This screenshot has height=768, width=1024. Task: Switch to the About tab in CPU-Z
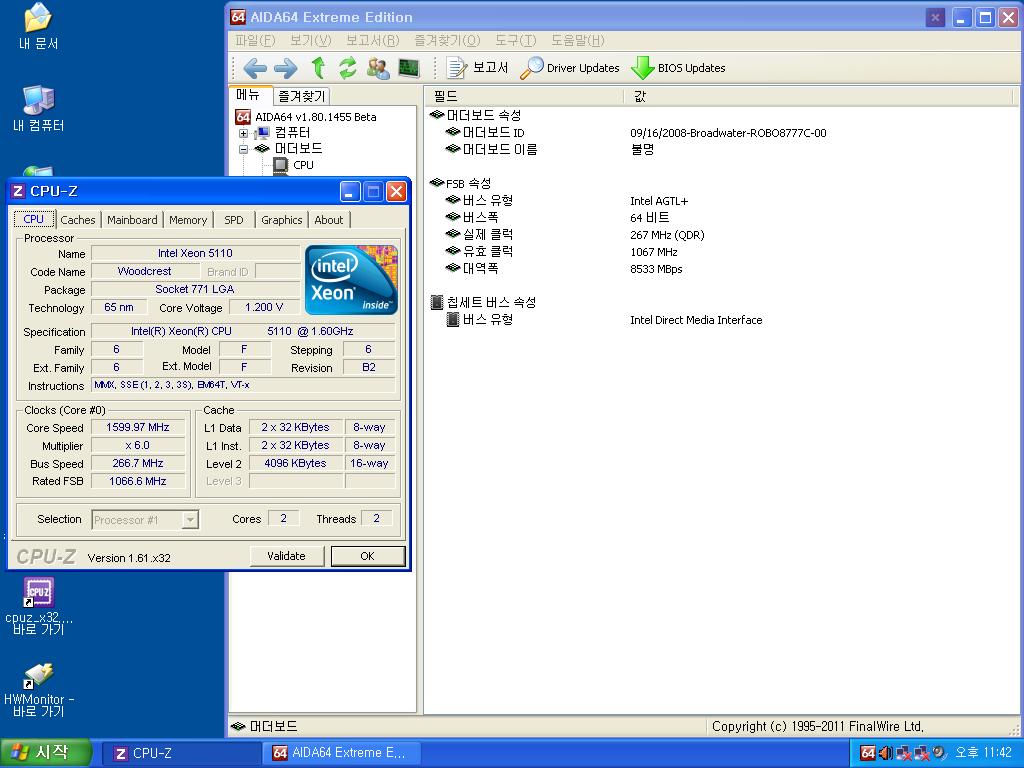pos(328,220)
